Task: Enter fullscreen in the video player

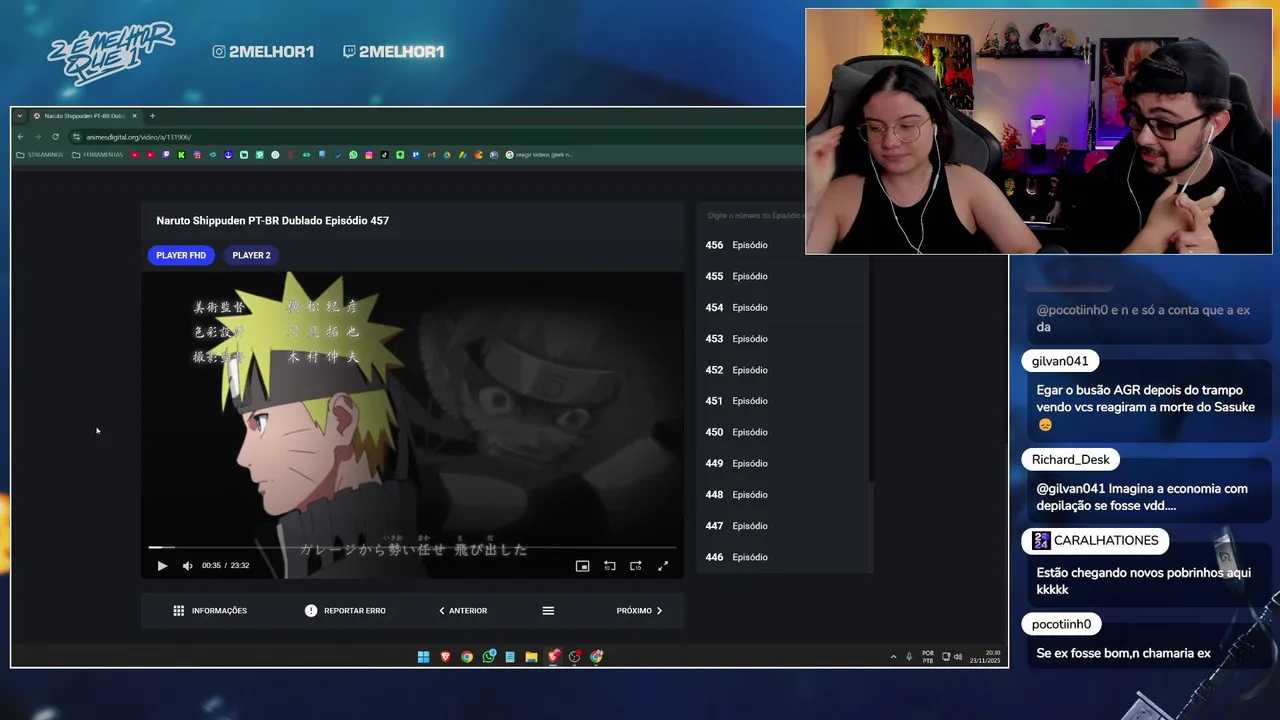Action: pyautogui.click(x=662, y=566)
